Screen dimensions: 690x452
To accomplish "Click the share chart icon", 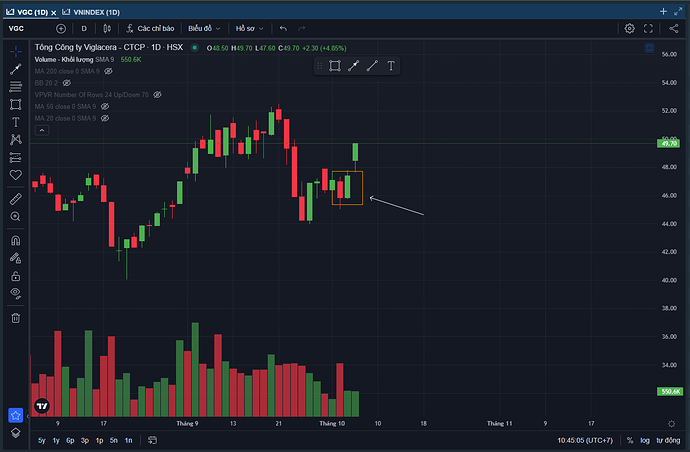I will pos(674,28).
